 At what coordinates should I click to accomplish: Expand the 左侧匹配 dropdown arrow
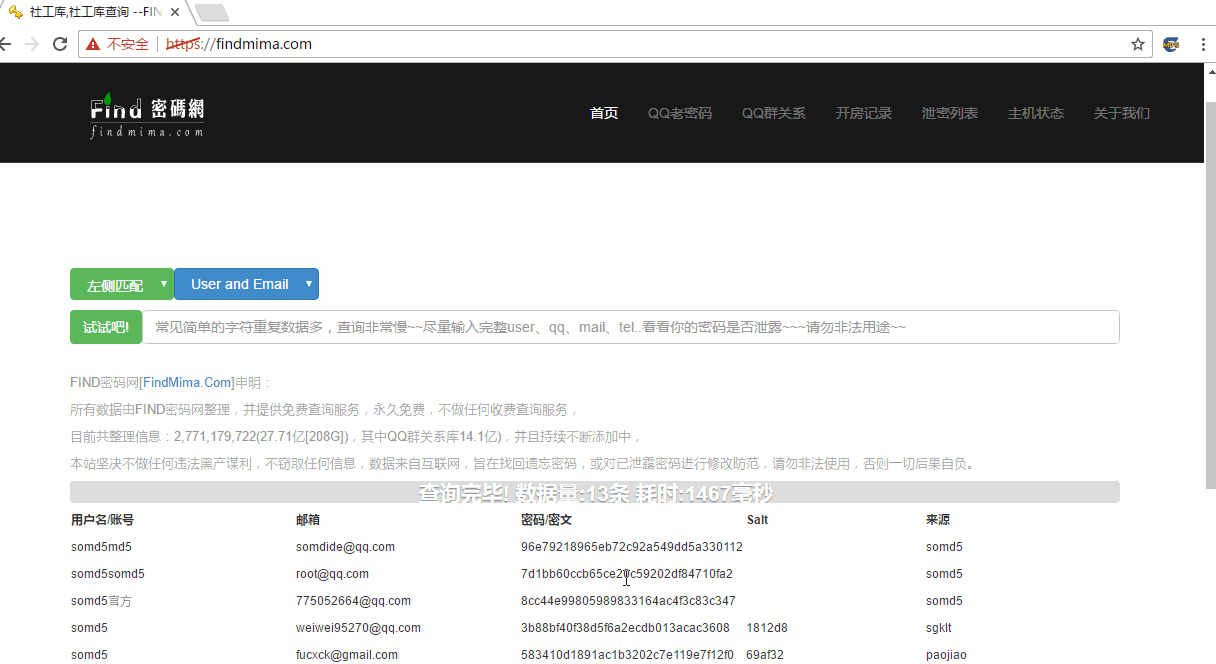pyautogui.click(x=165, y=284)
